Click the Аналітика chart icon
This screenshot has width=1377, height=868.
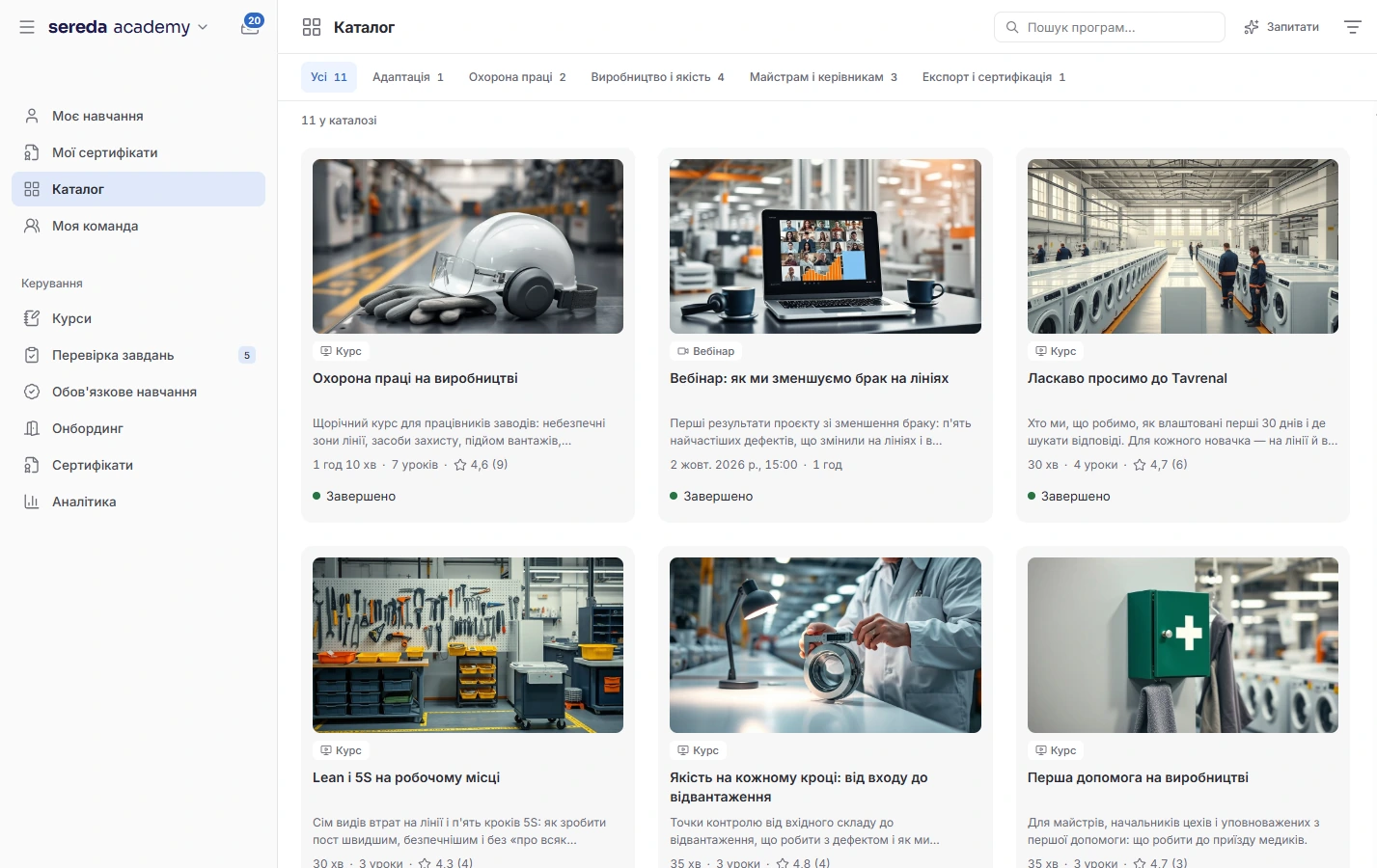point(32,502)
